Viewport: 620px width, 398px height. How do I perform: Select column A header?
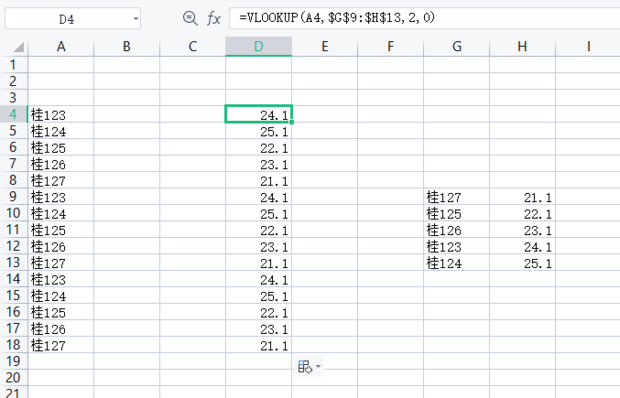pos(61,47)
